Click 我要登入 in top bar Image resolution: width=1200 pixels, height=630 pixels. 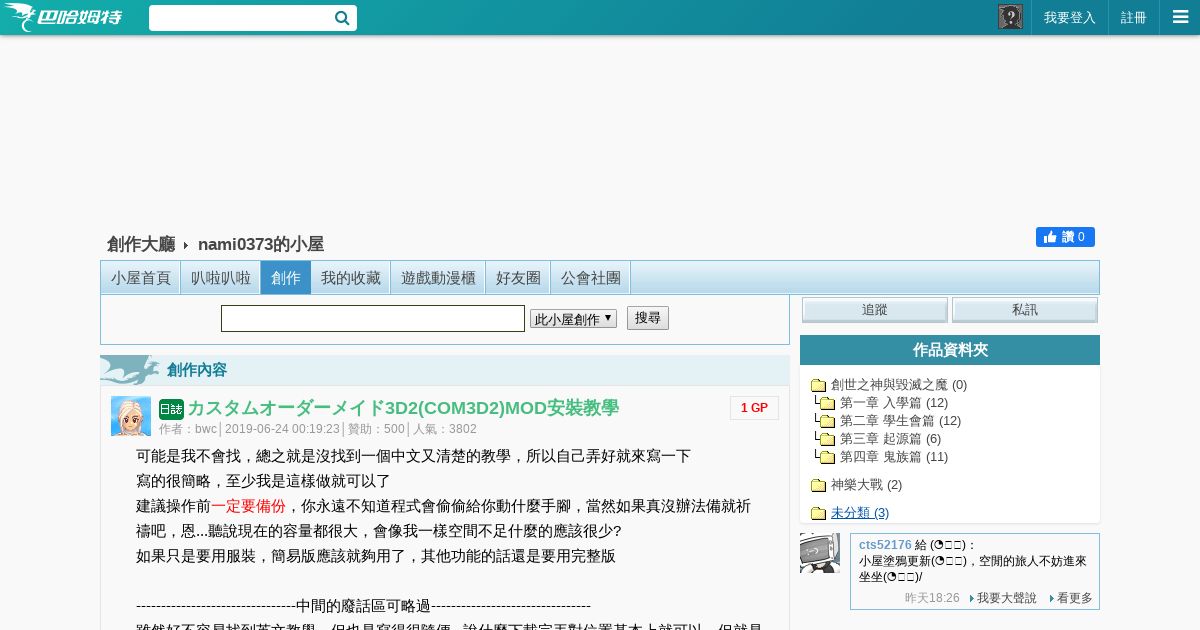point(1070,17)
